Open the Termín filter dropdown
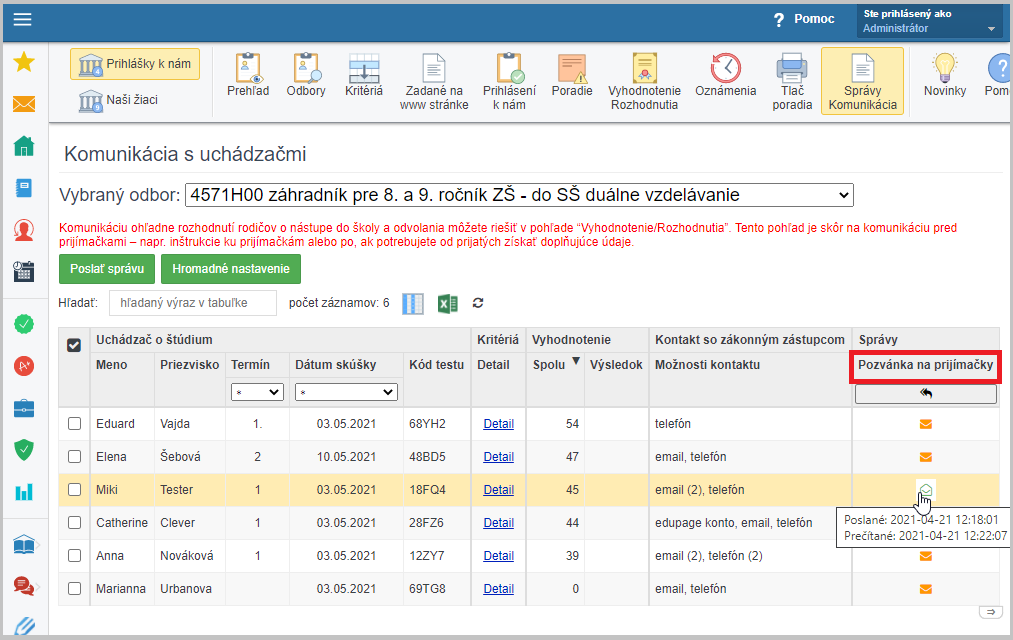The image size is (1013, 640). 257,392
